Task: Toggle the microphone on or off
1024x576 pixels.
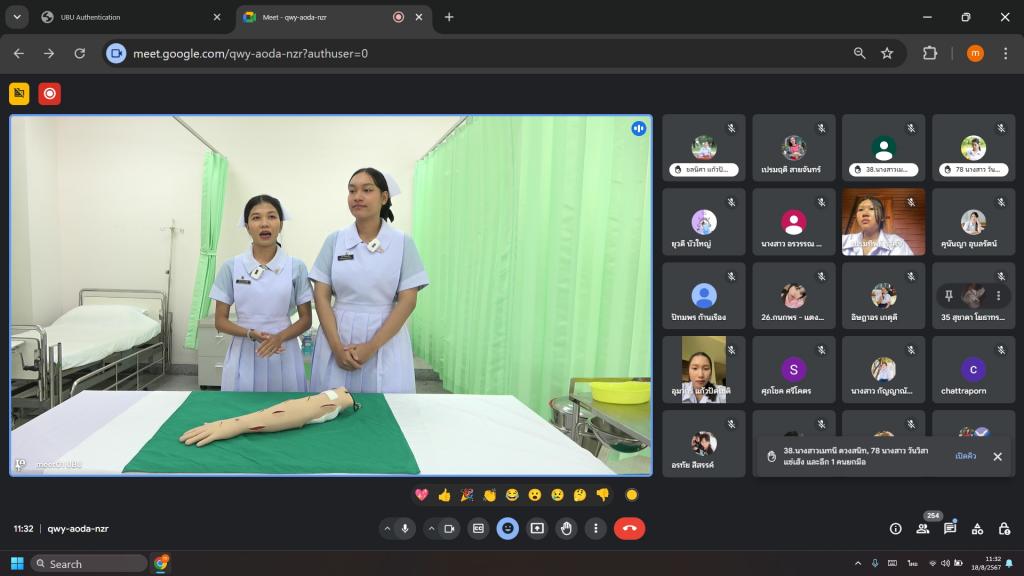Action: coord(405,528)
